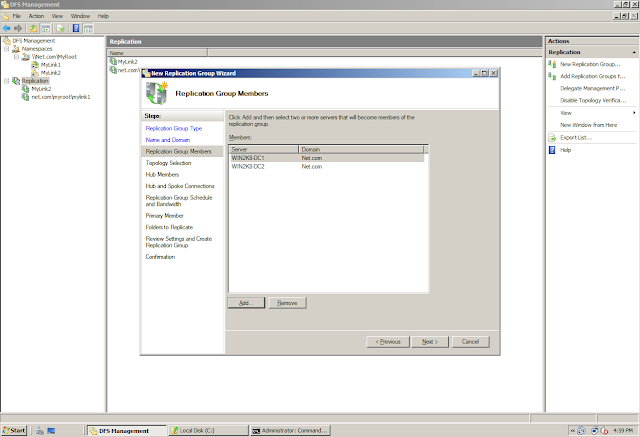Open the File menu
Viewport: 640px width, 437px height.
tap(17, 16)
